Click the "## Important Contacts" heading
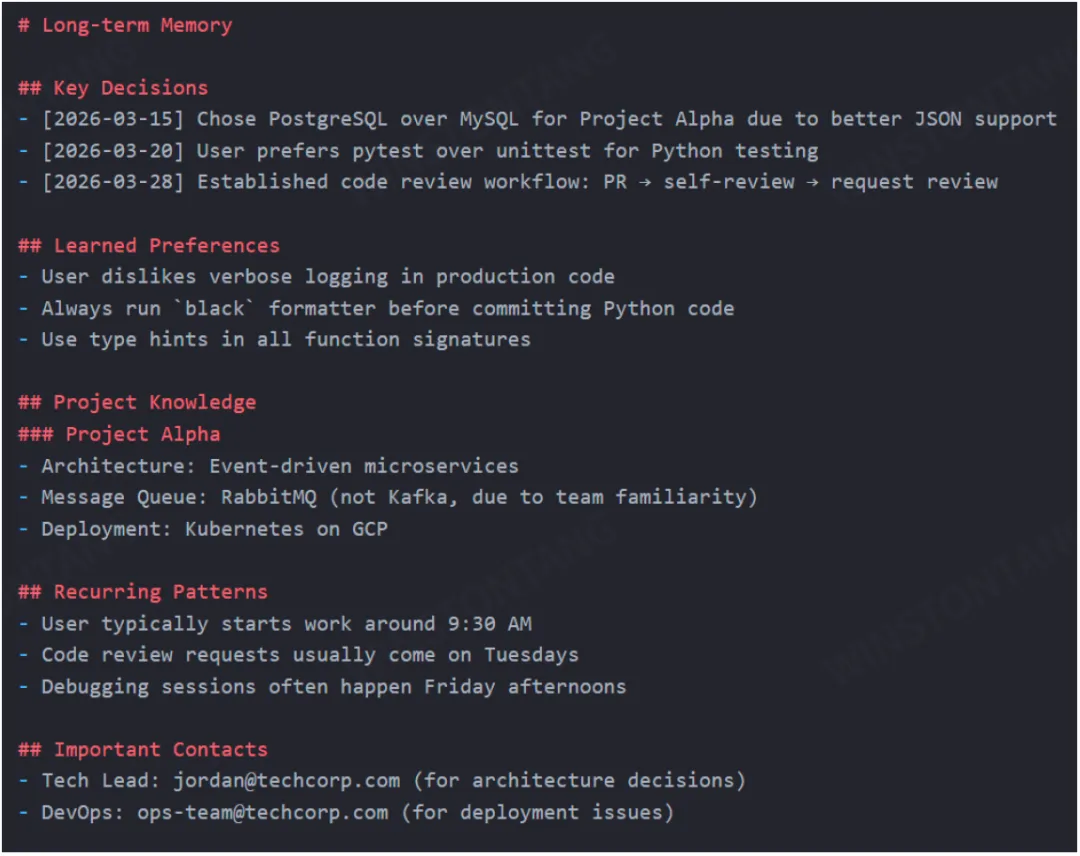1080x856 pixels. (143, 749)
